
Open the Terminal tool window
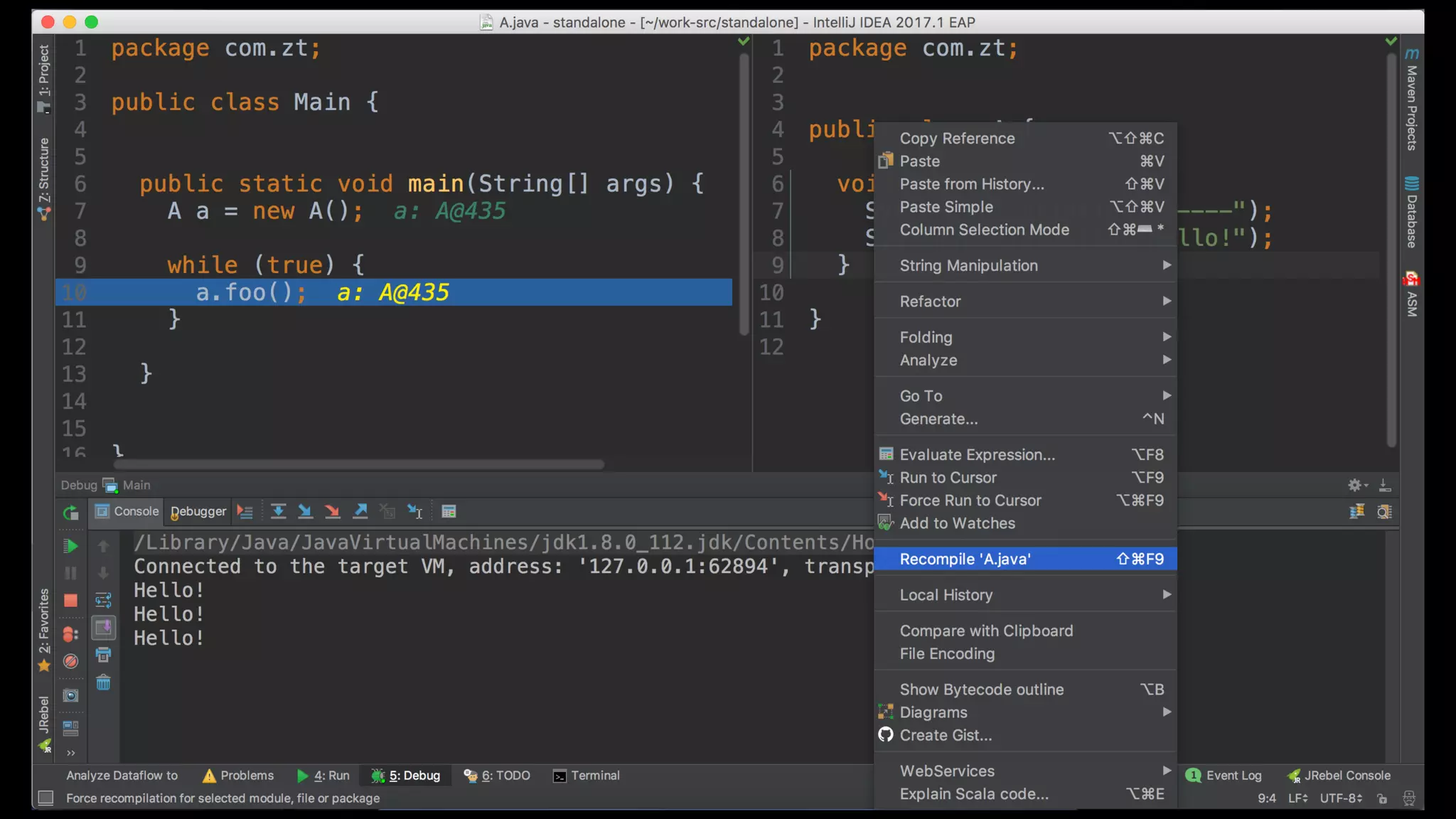click(587, 775)
